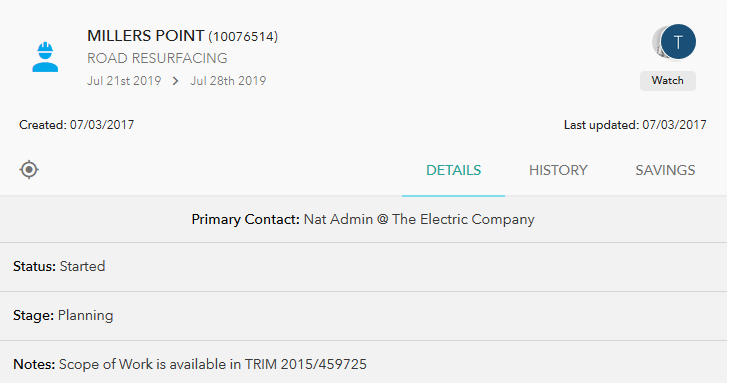730x383 pixels.
Task: Click the blue T user avatar
Action: point(678,42)
